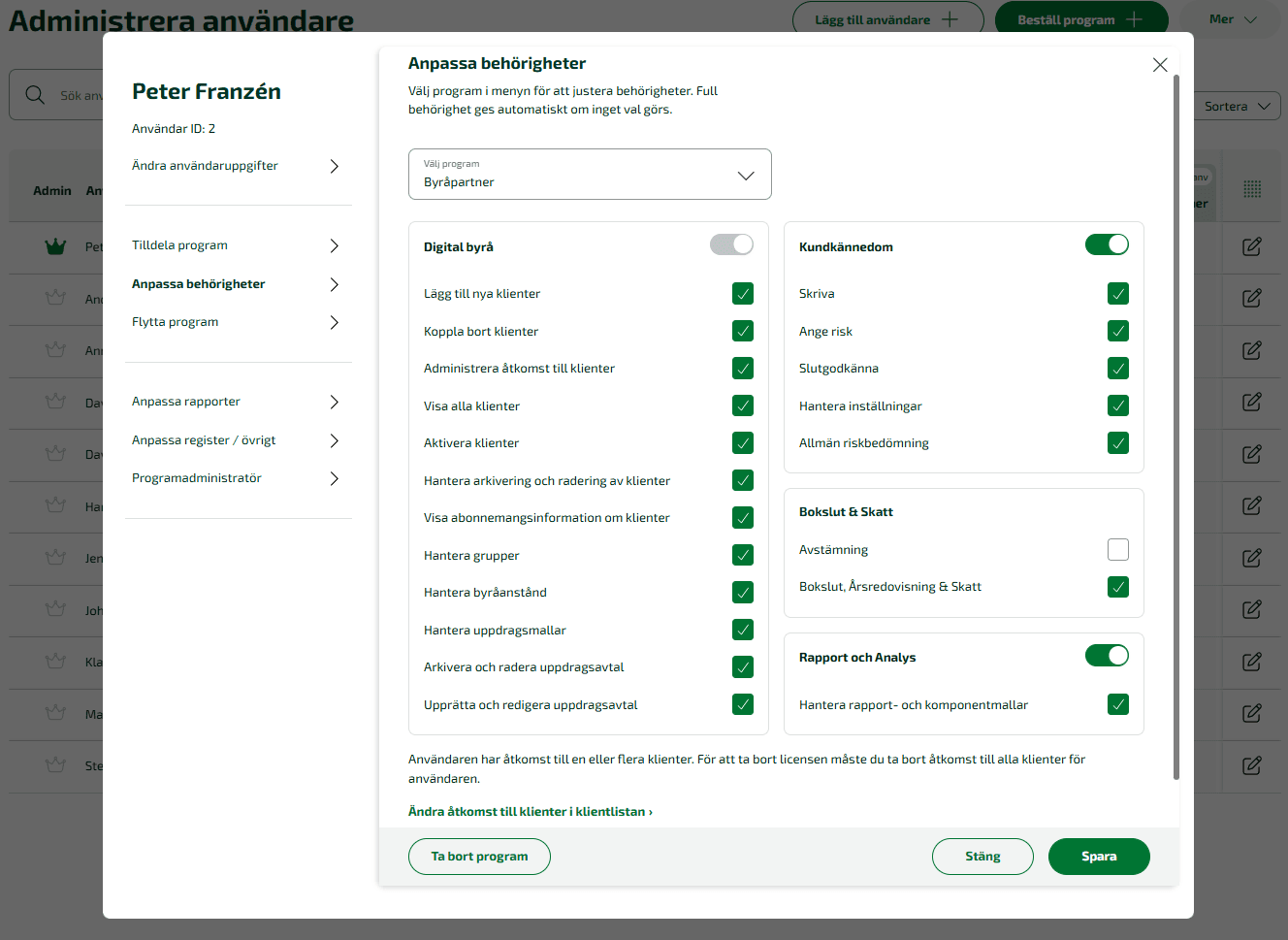This screenshot has width=1288, height=940.
Task: Click the Spara button
Action: tap(1099, 857)
